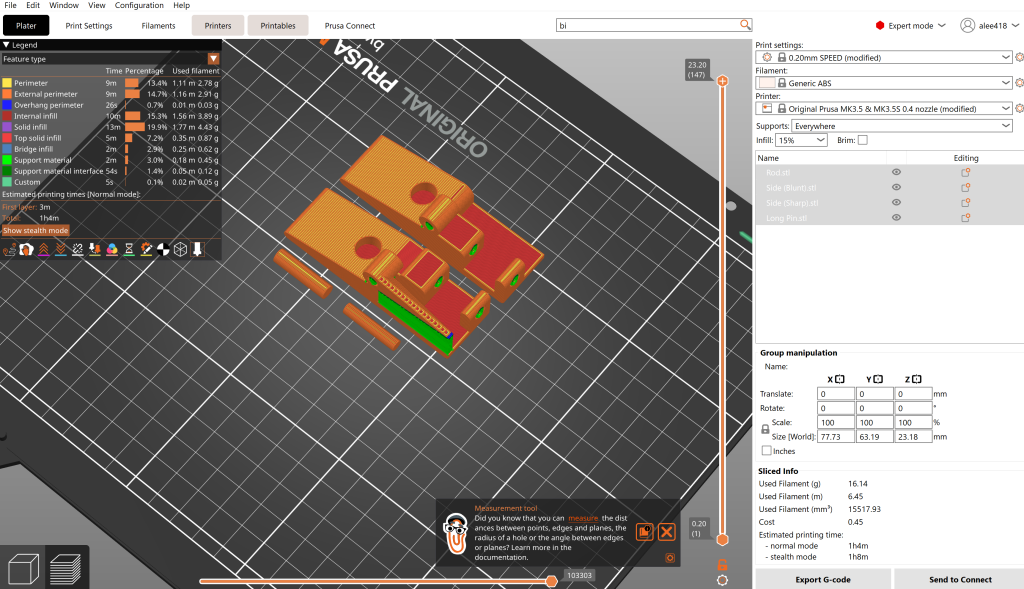The width and height of the screenshot is (1024, 589).
Task: Add color change plus on layer slider
Action: (x=722, y=81)
